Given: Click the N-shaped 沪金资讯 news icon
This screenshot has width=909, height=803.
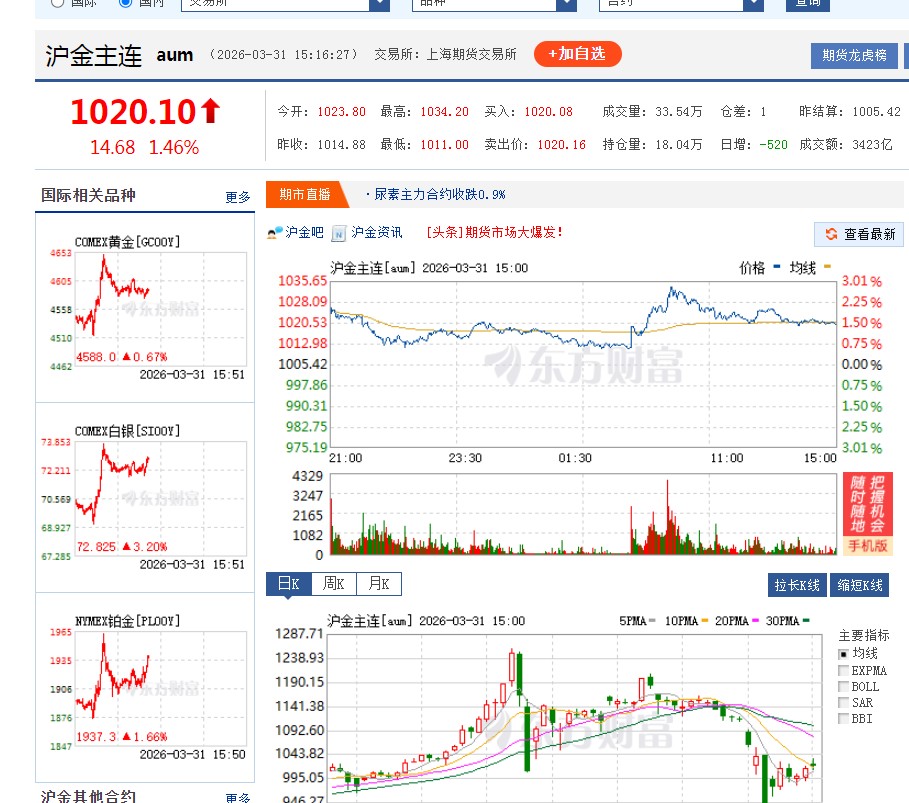Looking at the screenshot, I should click(339, 231).
